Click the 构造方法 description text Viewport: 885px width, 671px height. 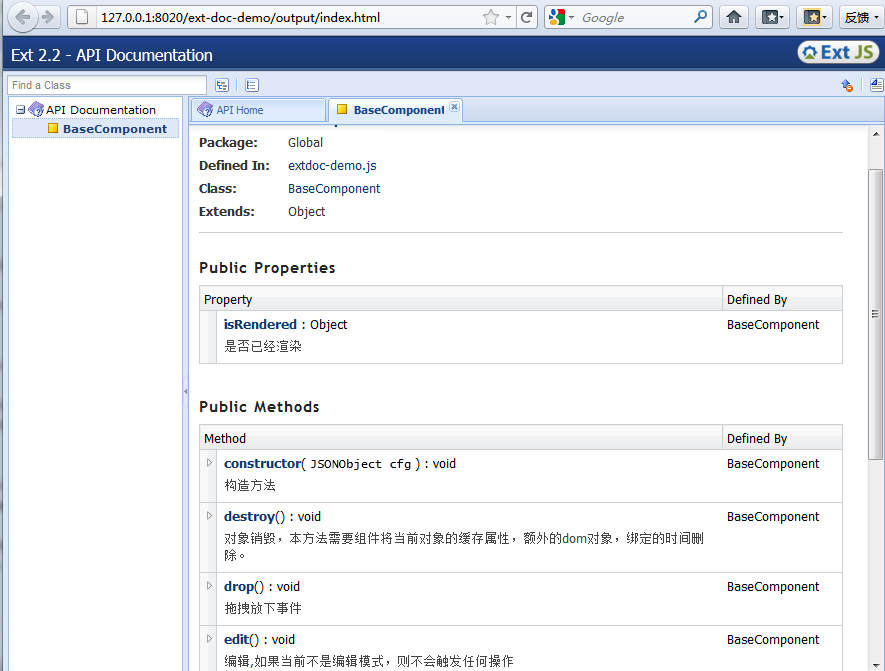[x=250, y=485]
